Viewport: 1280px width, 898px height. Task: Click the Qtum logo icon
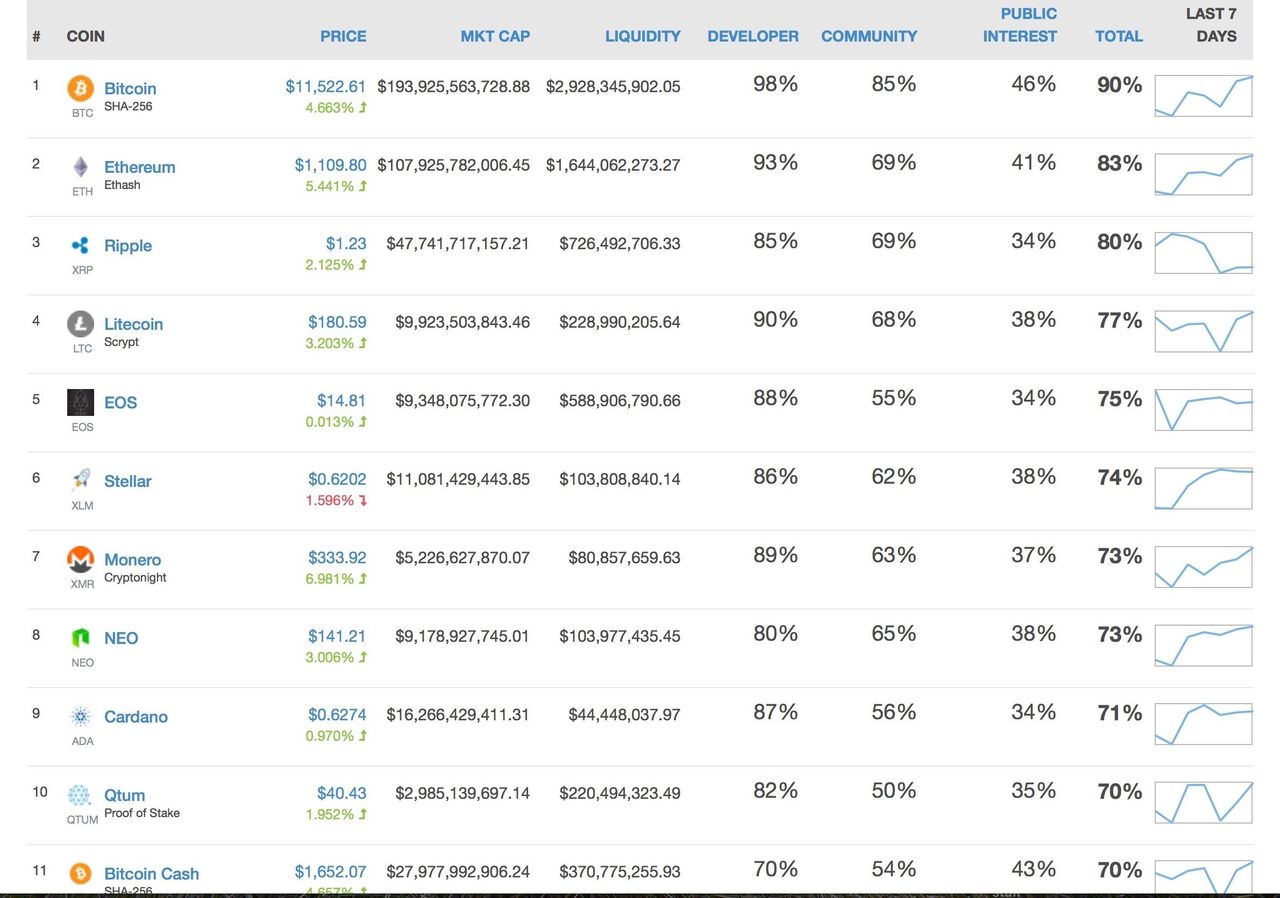pos(79,795)
